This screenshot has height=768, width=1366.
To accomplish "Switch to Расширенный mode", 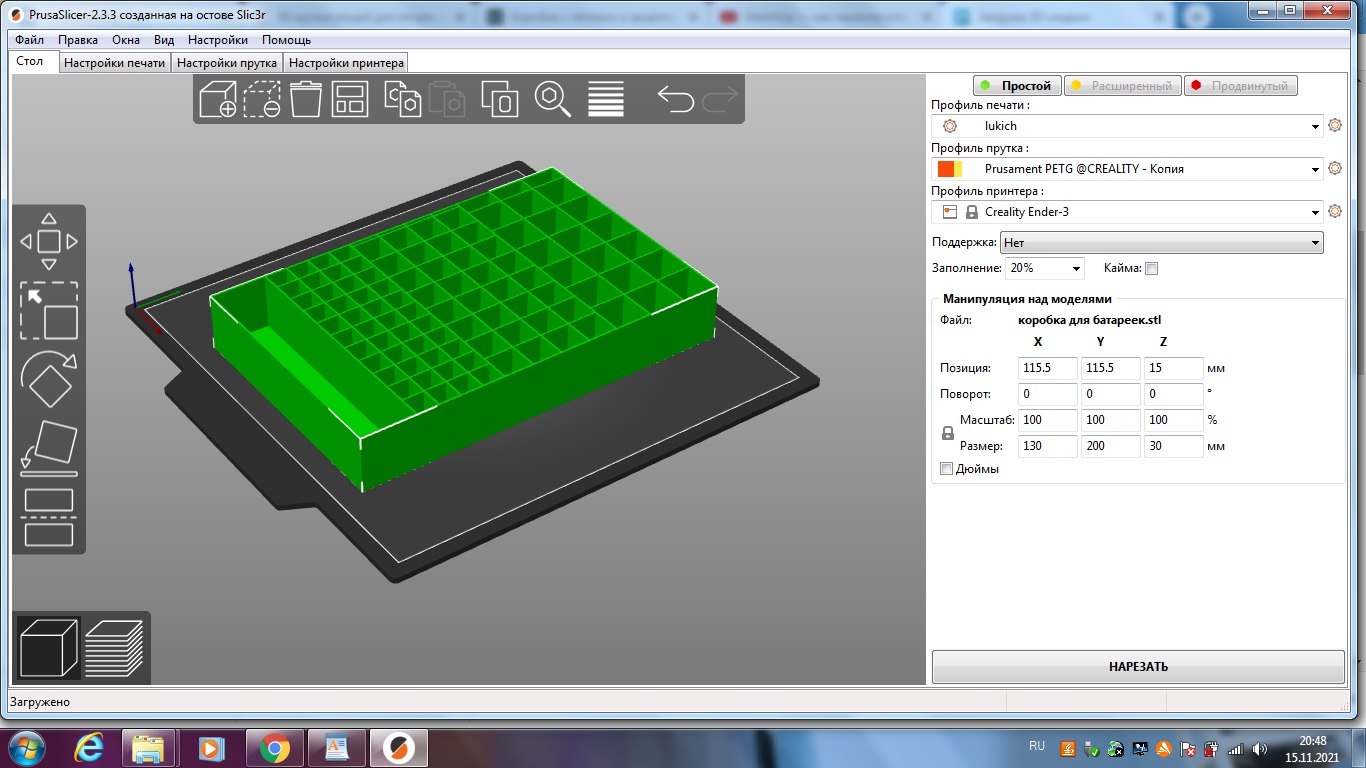I will click(1122, 86).
